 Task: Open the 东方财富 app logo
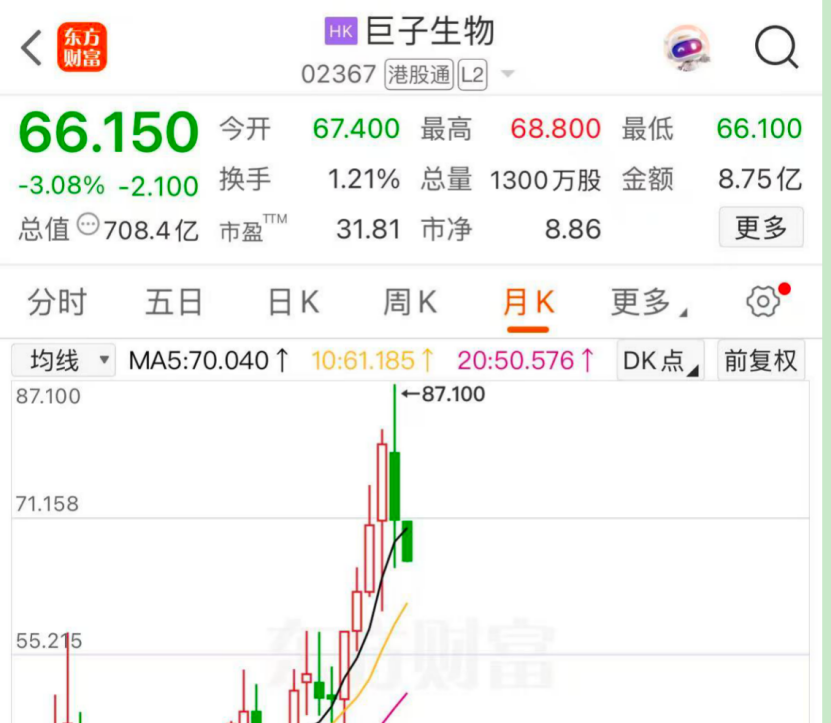pyautogui.click(x=82, y=47)
